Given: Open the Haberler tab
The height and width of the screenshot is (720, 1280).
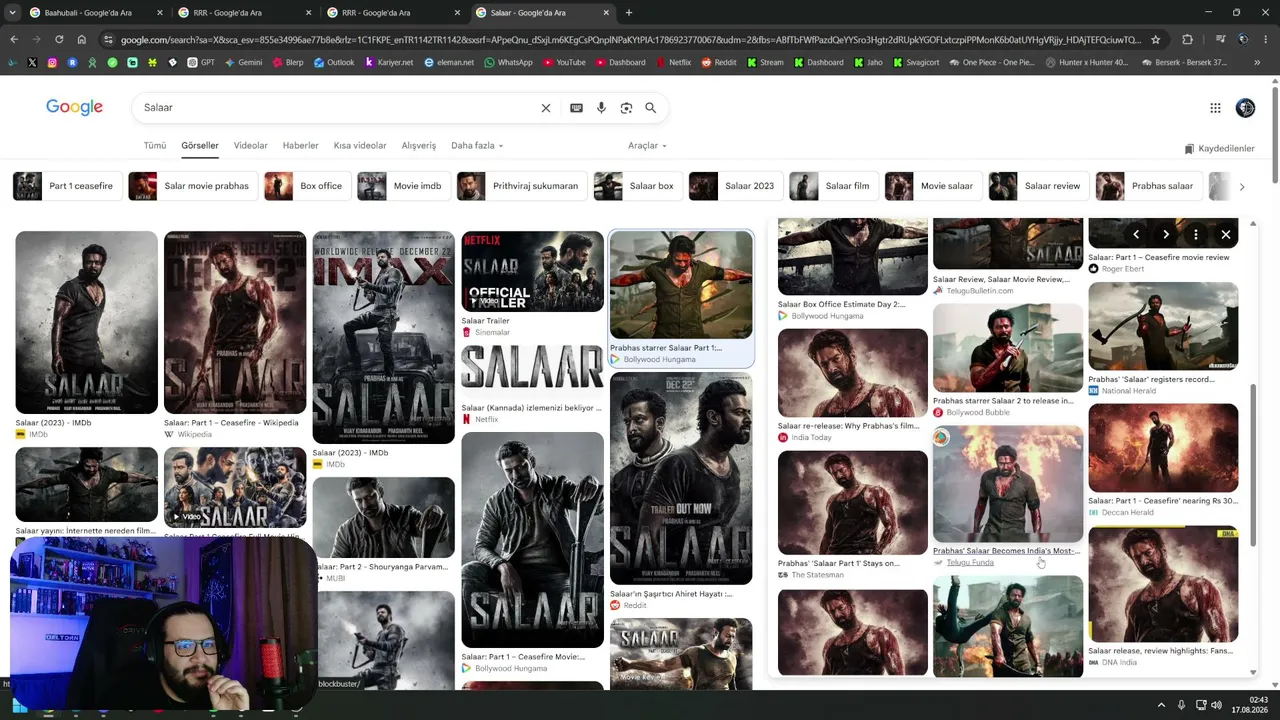Looking at the screenshot, I should coord(301,146).
